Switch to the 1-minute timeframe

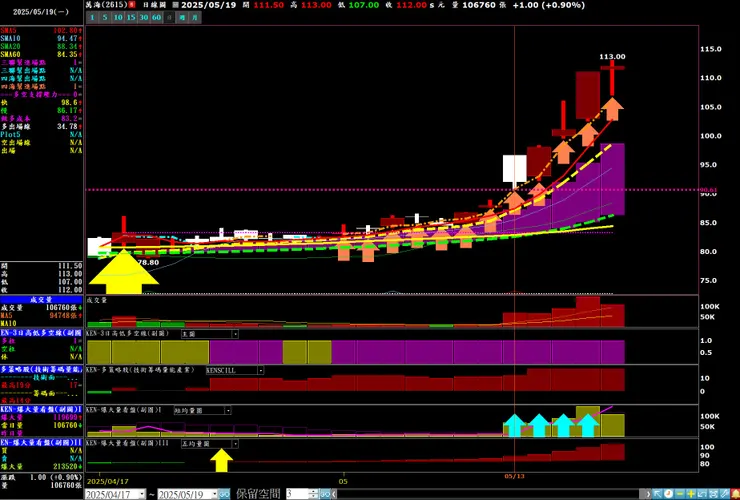coord(92,17)
